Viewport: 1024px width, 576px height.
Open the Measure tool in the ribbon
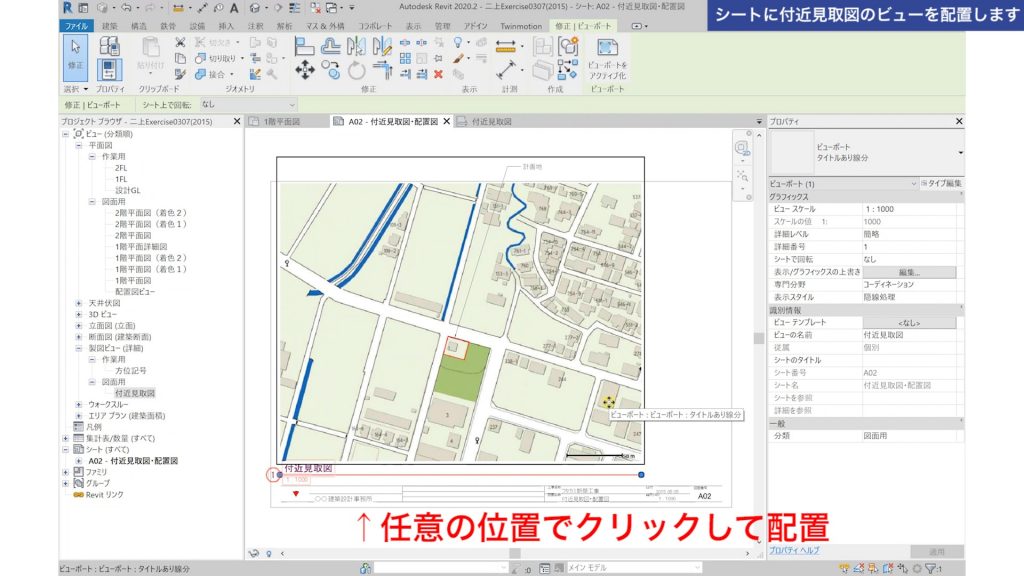(507, 46)
